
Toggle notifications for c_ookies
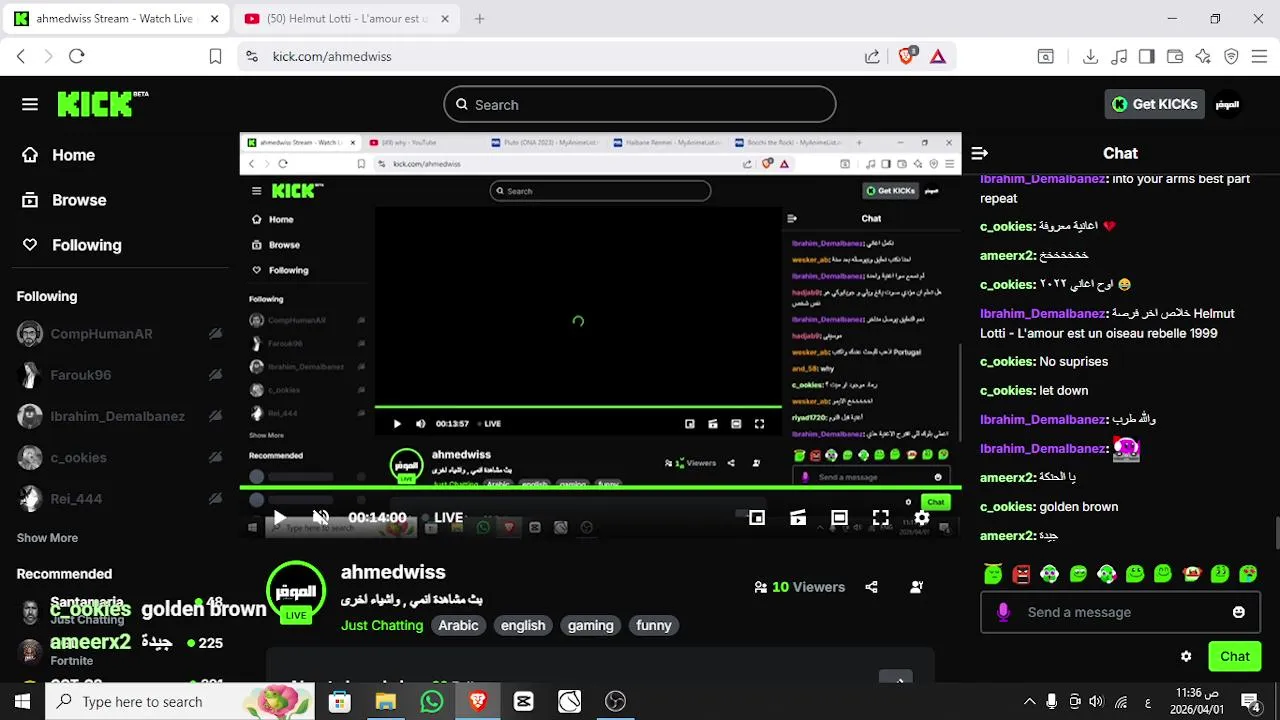[215, 457]
